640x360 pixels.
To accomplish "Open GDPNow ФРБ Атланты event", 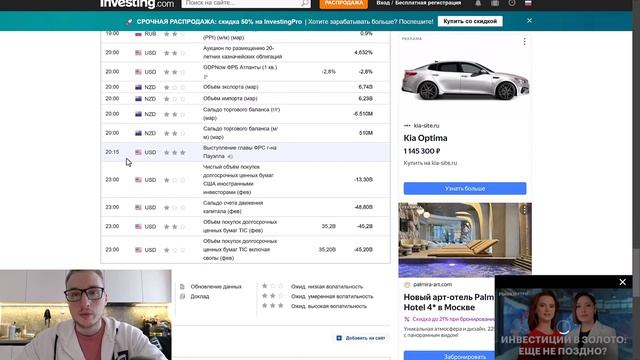I will [x=240, y=67].
